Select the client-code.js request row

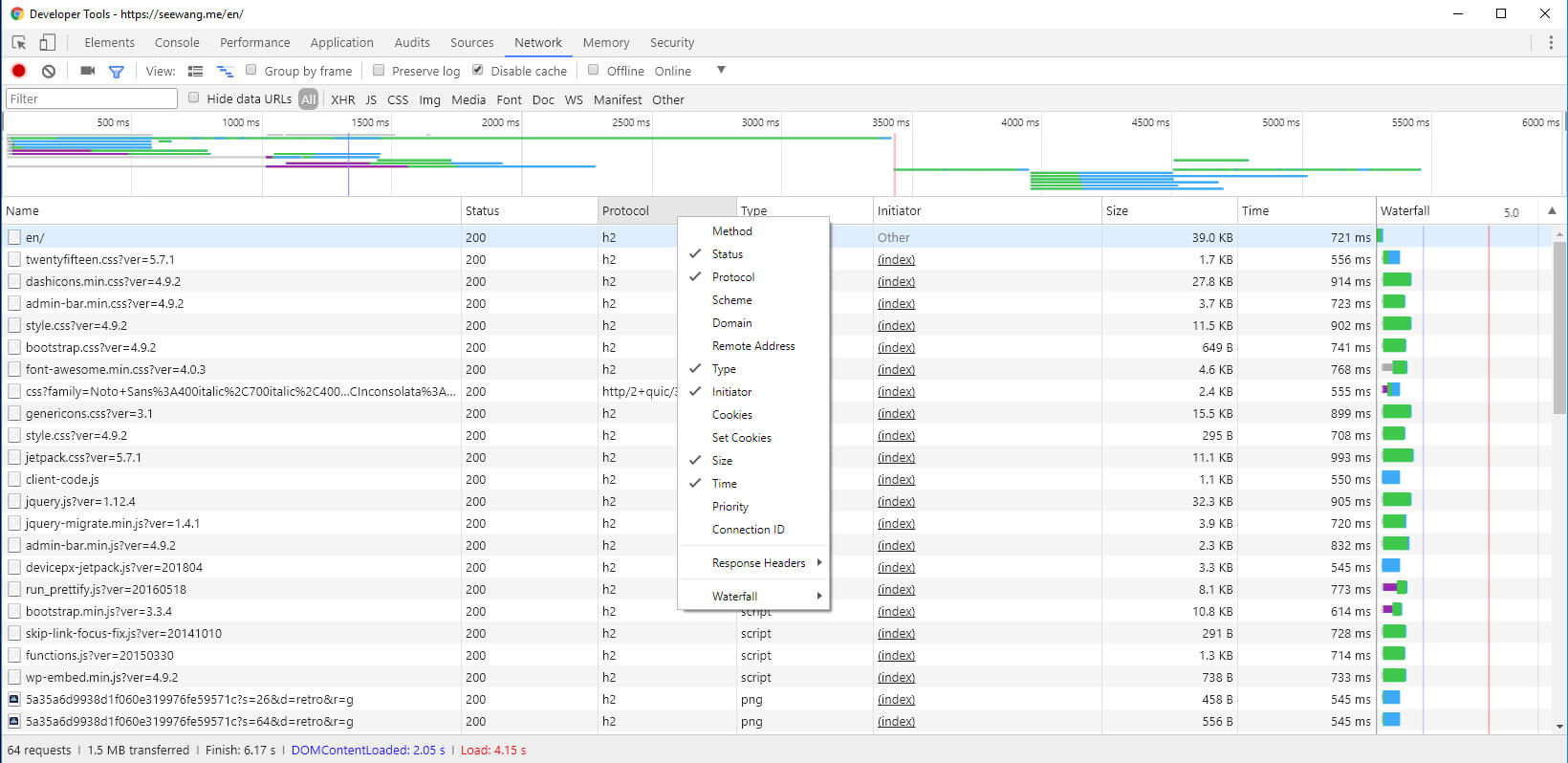(x=688, y=480)
